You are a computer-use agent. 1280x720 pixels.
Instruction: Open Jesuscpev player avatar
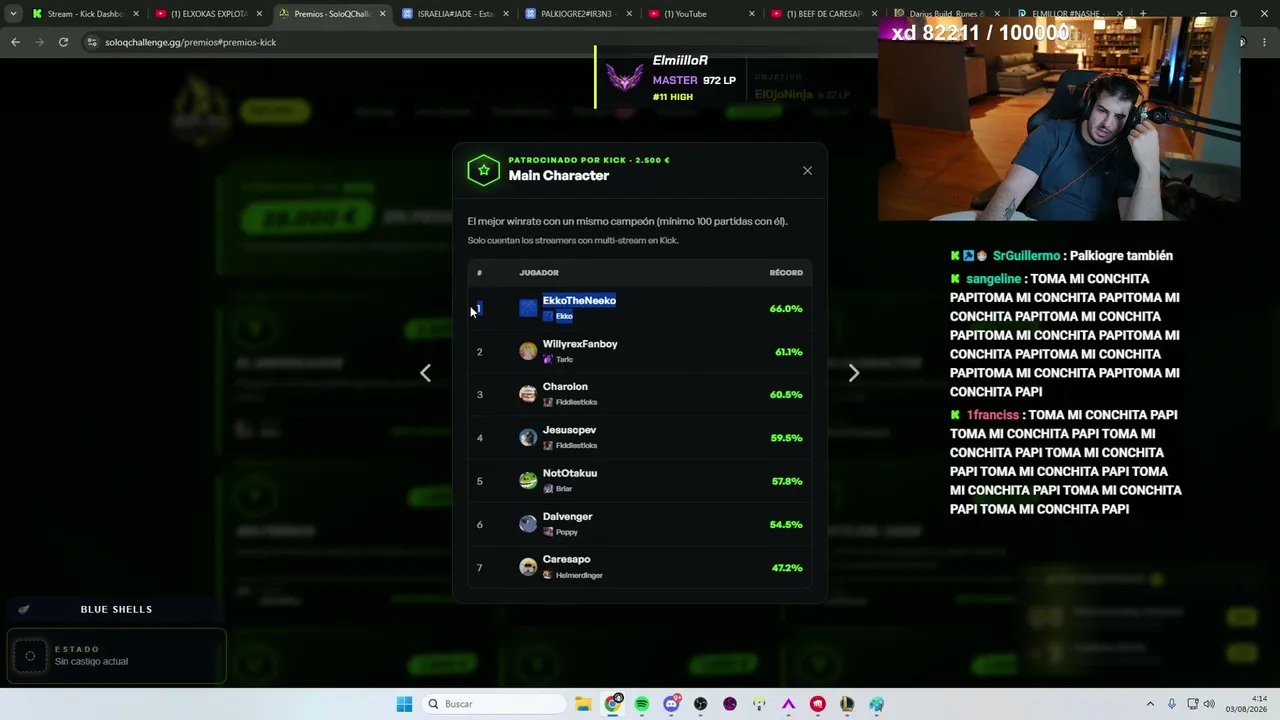click(x=528, y=437)
